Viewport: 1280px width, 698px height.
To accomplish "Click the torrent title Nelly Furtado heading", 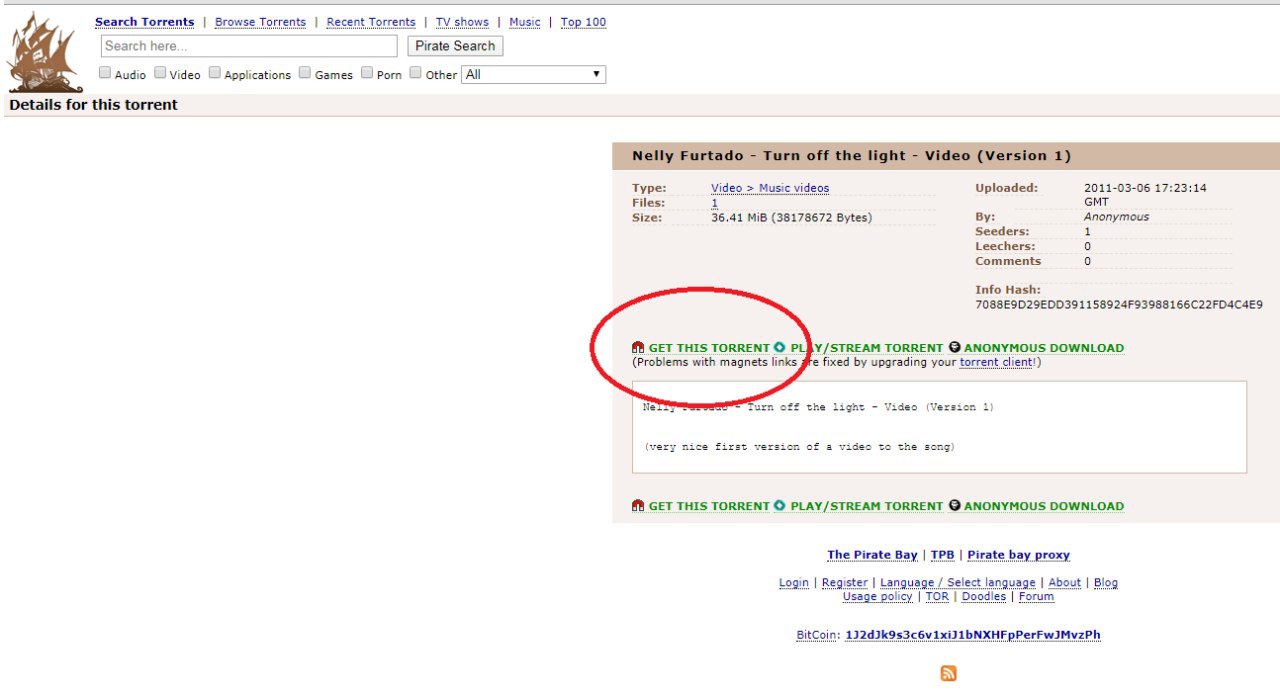I will [x=851, y=156].
